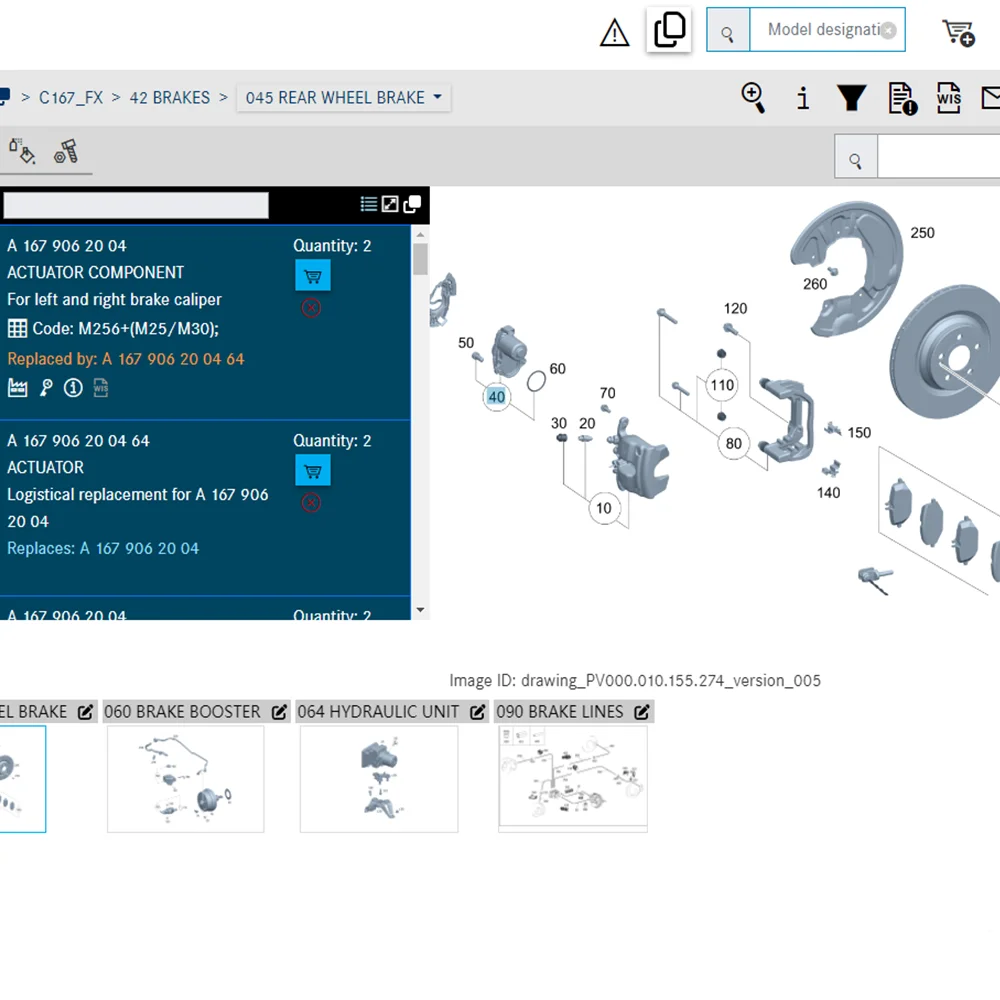The width and height of the screenshot is (1000, 1000).
Task: Click WIS document icon under ACTUATOR COMPONENT
Action: point(101,387)
